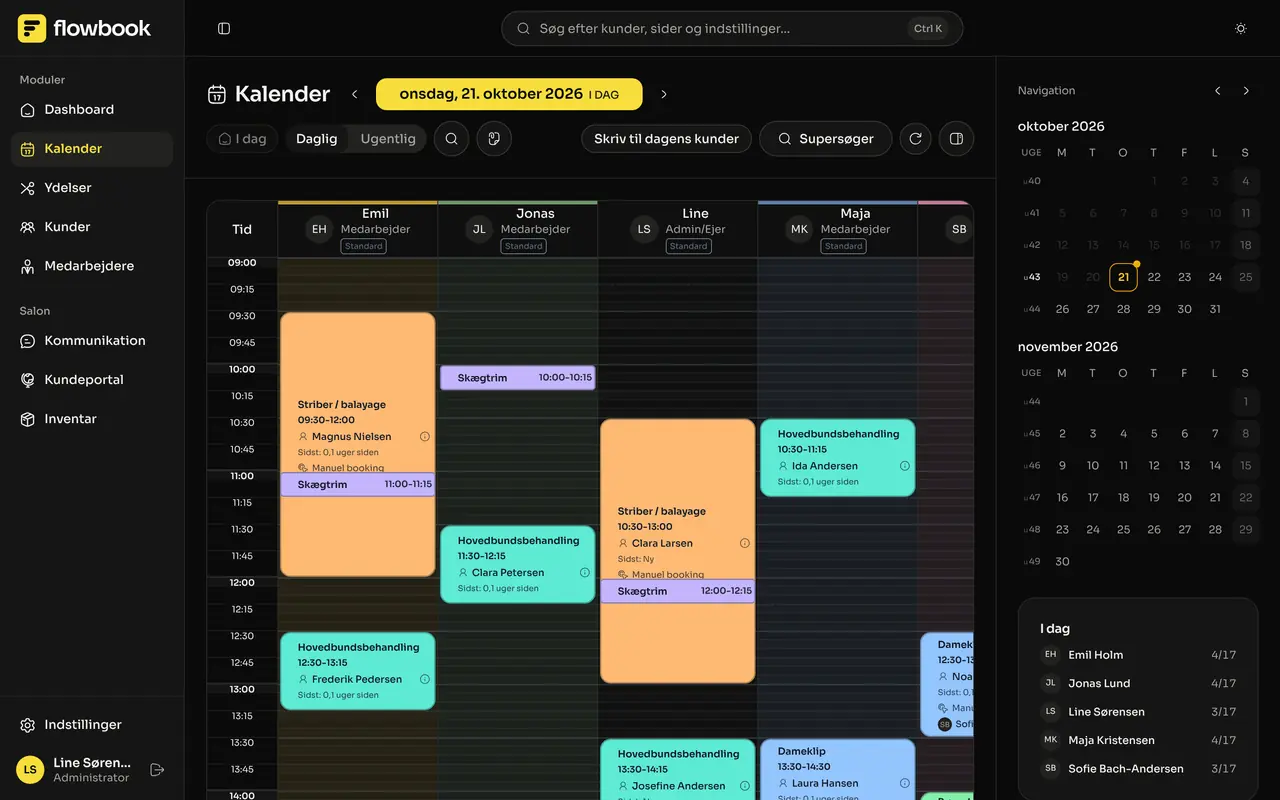Select 22 October in the mini calendar
This screenshot has width=1280, height=800.
coord(1154,277)
